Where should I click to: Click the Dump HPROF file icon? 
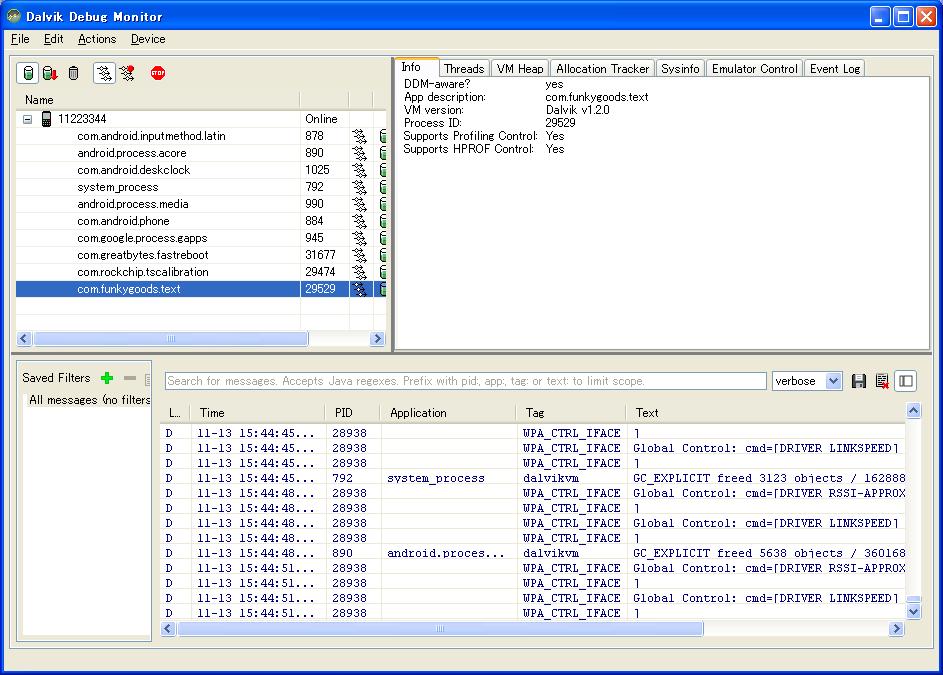tap(50, 73)
